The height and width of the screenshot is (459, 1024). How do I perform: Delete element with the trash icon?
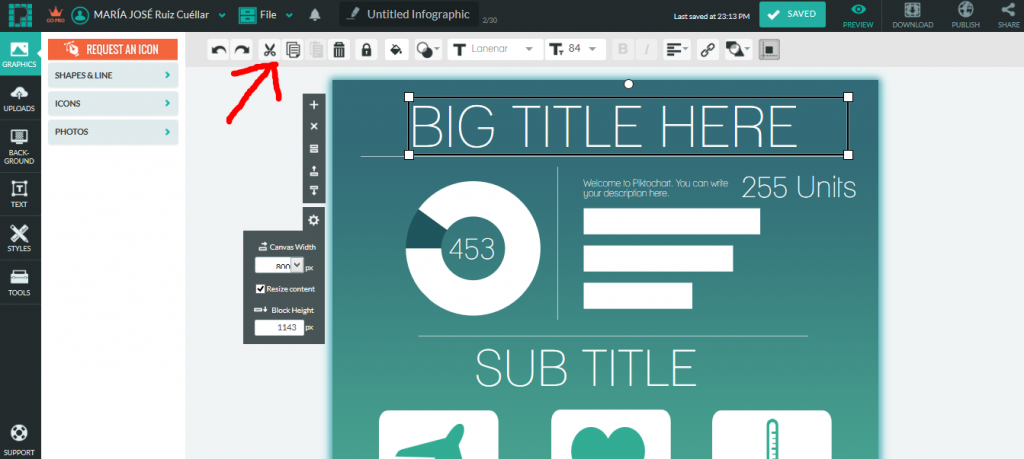pyautogui.click(x=339, y=50)
